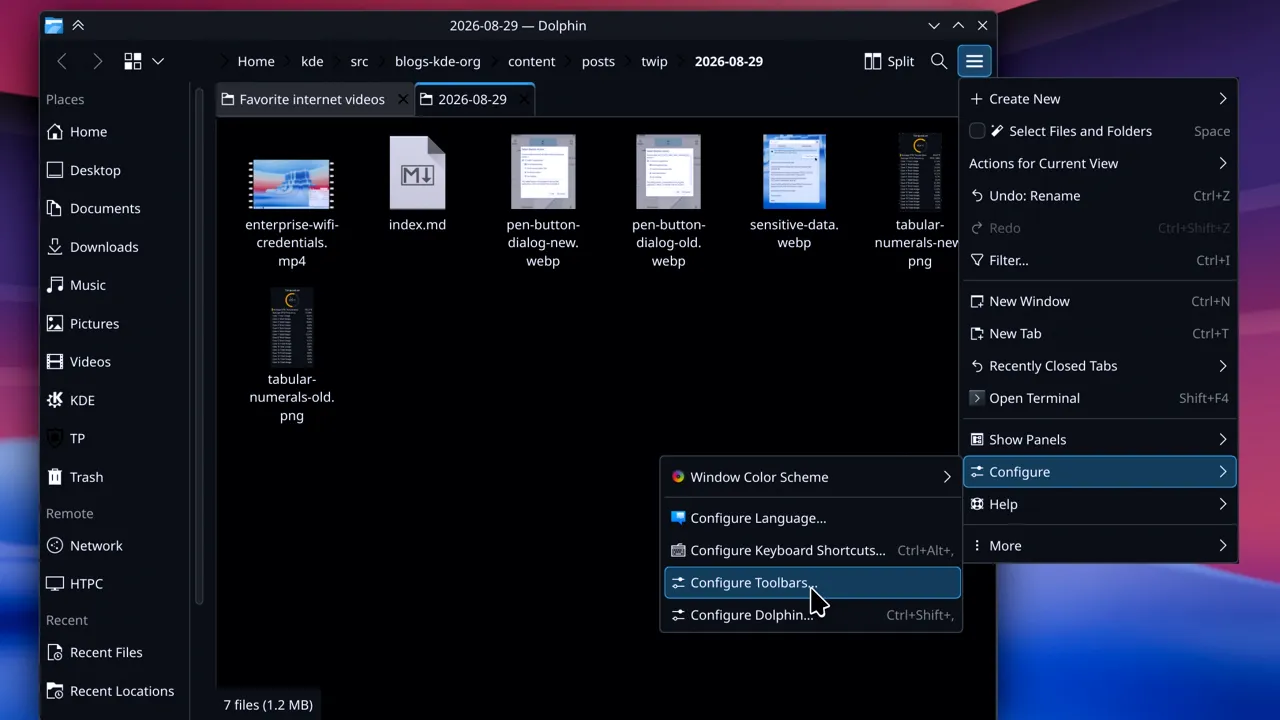Image resolution: width=1280 pixels, height=720 pixels.
Task: Open Filter... from the menu
Action: (x=1100, y=260)
